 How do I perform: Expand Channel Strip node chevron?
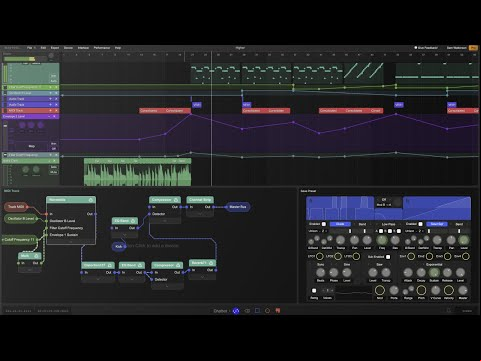(x=200, y=214)
